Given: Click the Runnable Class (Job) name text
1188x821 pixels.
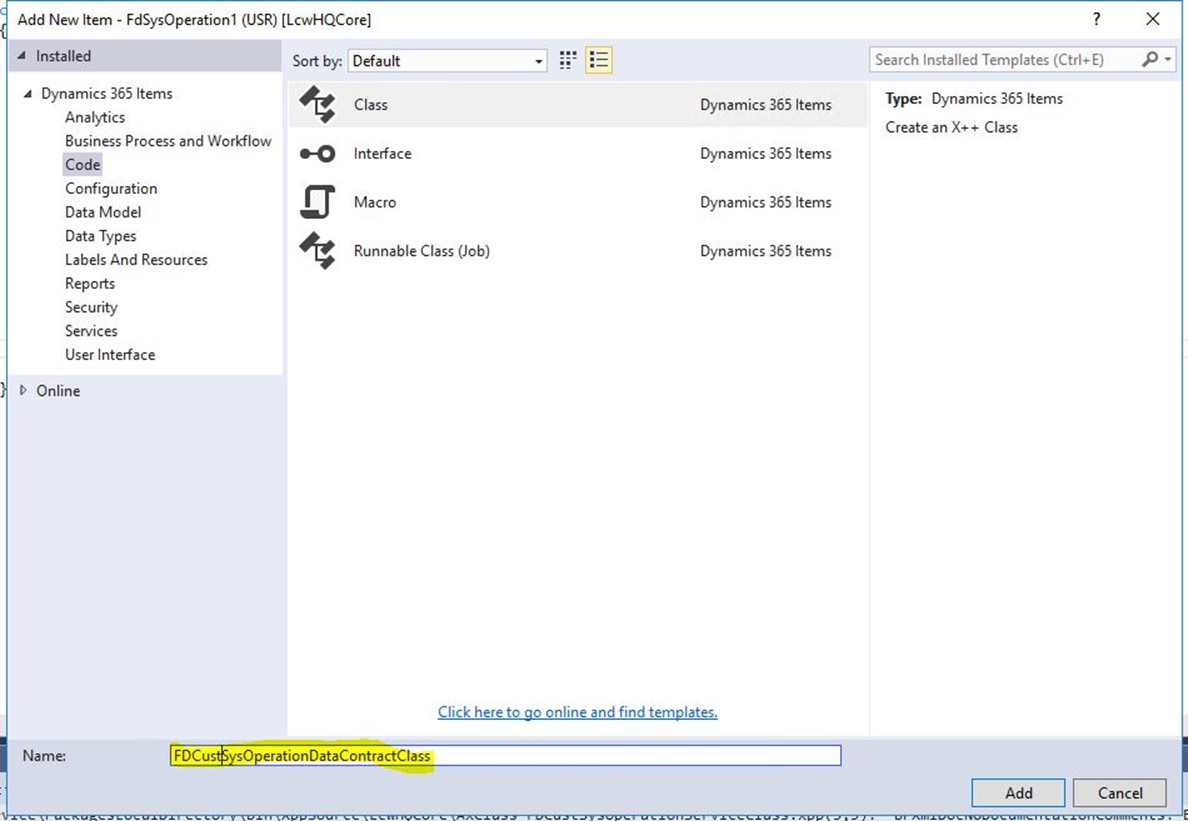Looking at the screenshot, I should coord(422,251).
